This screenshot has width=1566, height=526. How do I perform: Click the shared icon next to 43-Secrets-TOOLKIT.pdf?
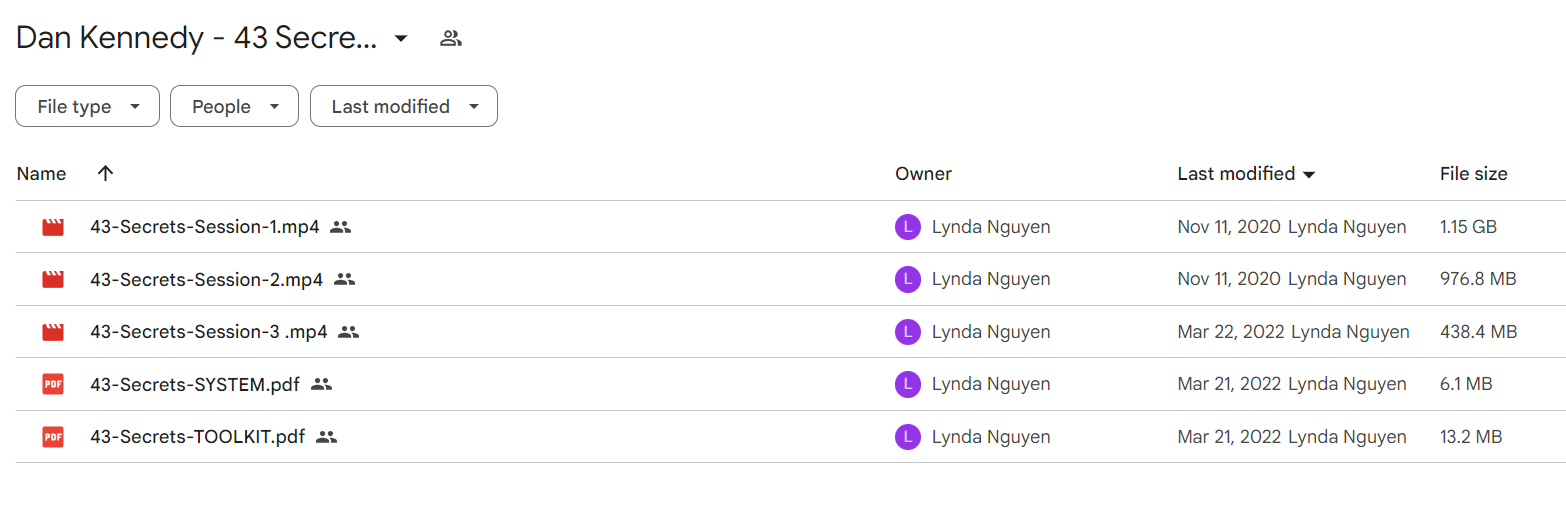(x=326, y=437)
